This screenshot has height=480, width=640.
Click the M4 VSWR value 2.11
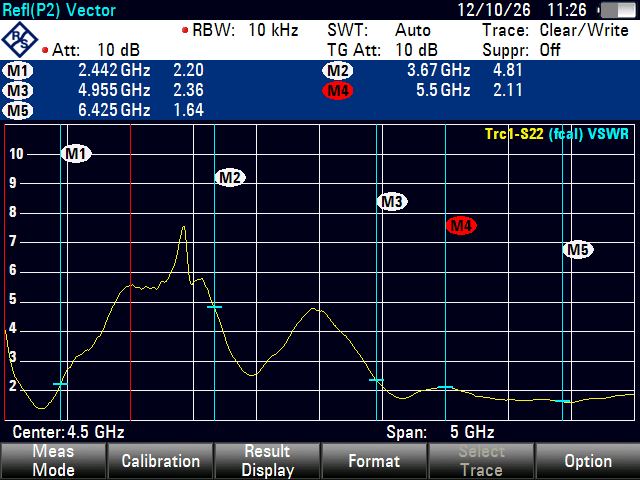point(508,90)
